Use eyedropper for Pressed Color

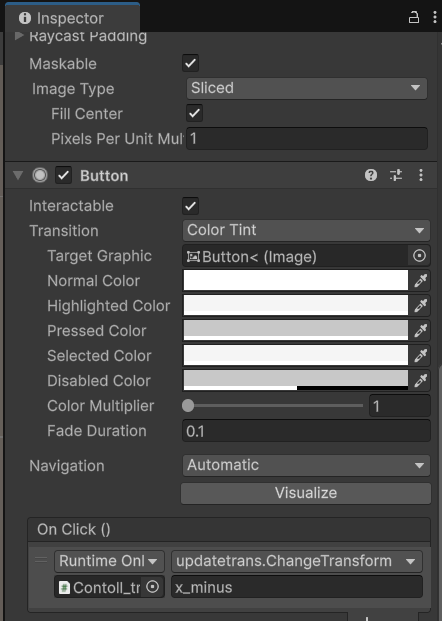pos(420,331)
